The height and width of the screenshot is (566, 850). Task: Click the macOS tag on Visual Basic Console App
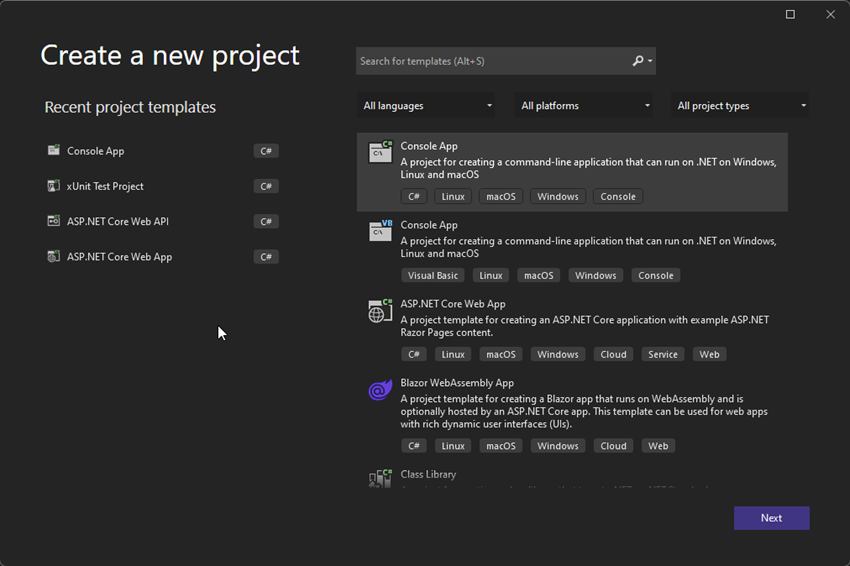(x=538, y=275)
